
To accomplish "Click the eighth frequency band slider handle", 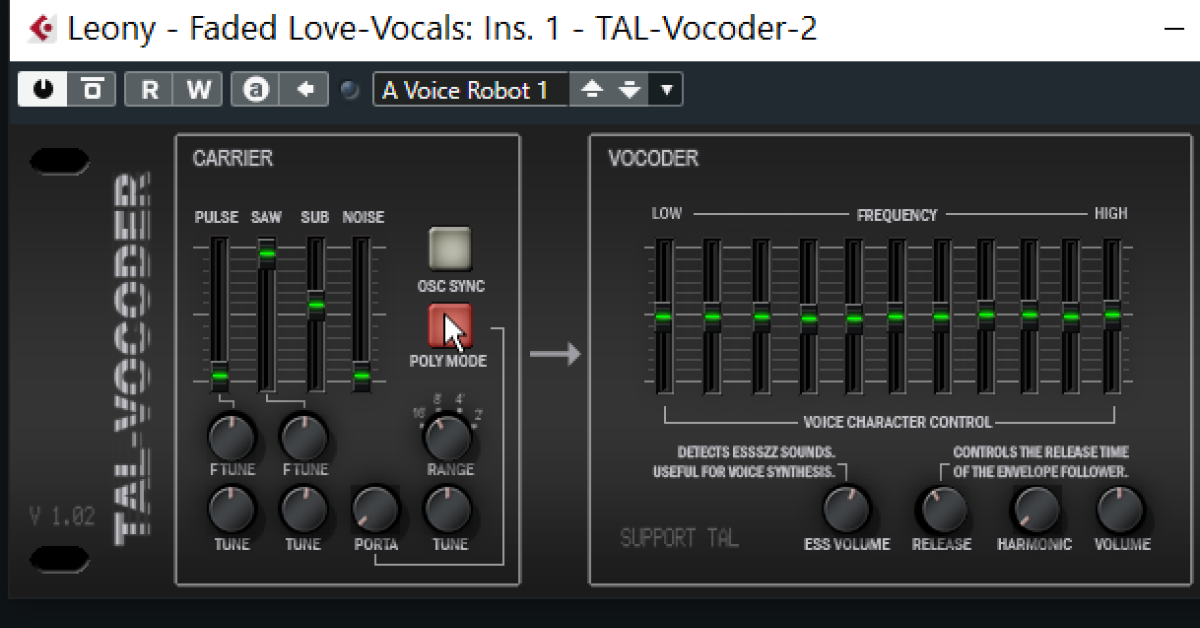I will pos(986,314).
